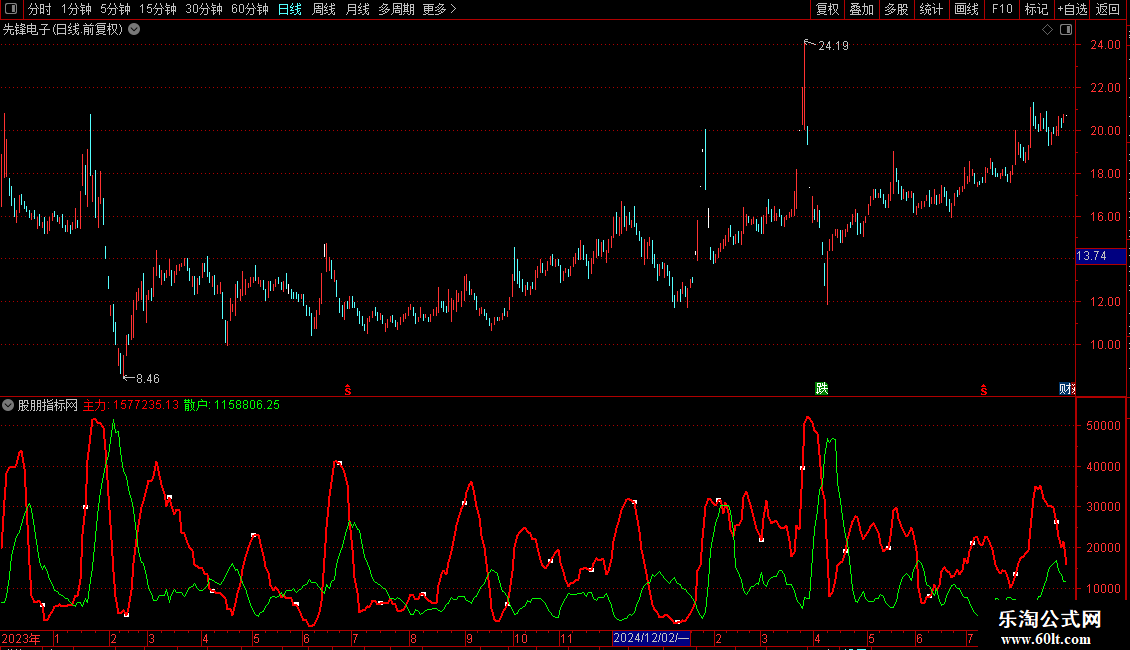Click the 24.19 high price label
This screenshot has height=650, width=1130.
tap(833, 45)
